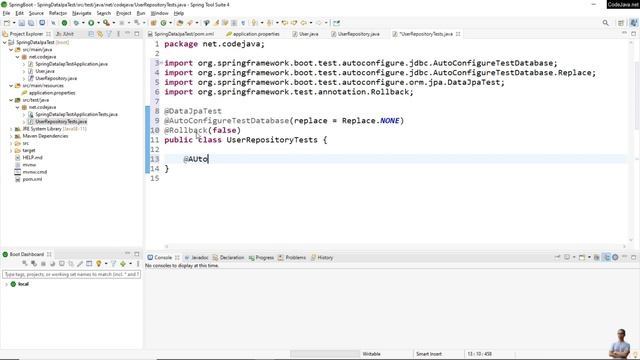The image size is (640, 360).
Task: Select mvnw.cmd in Project Explorer
Action: click(x=35, y=172)
